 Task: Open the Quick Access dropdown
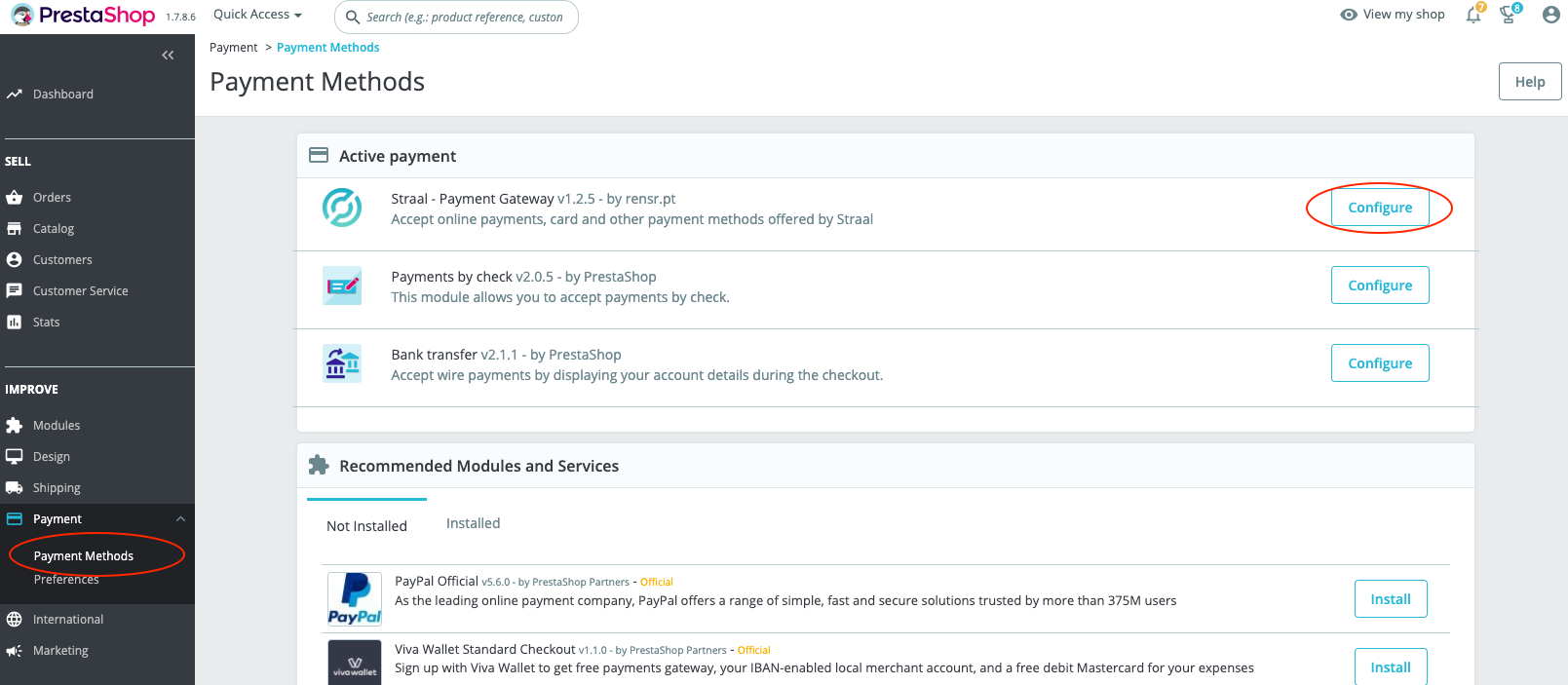coord(257,15)
